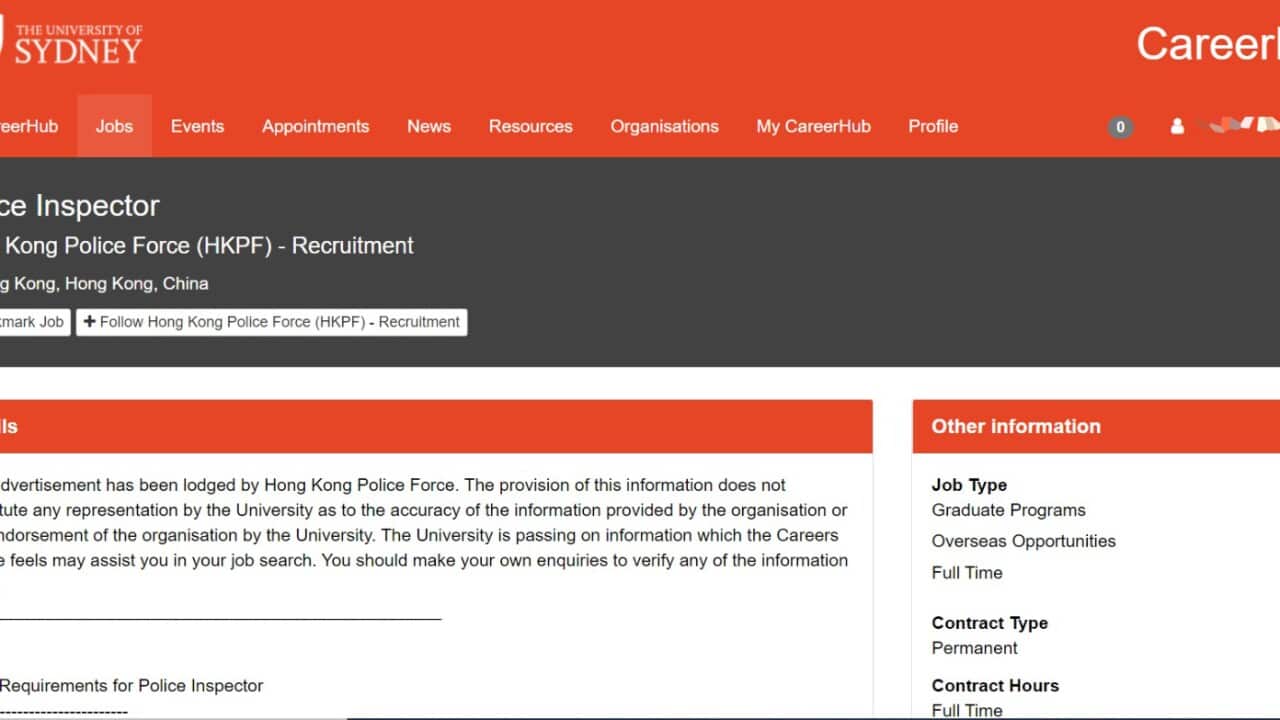The width and height of the screenshot is (1280, 720).
Task: Click the user account person icon
Action: [x=1177, y=127]
